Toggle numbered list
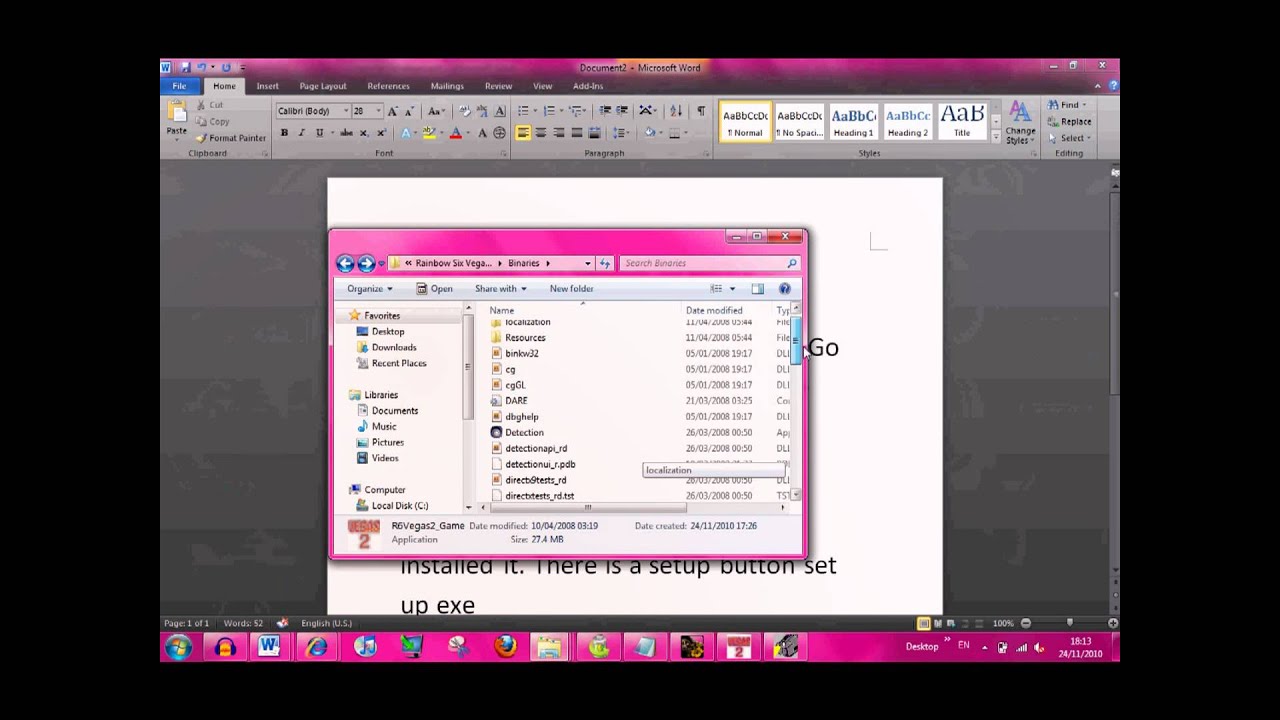 tap(549, 111)
